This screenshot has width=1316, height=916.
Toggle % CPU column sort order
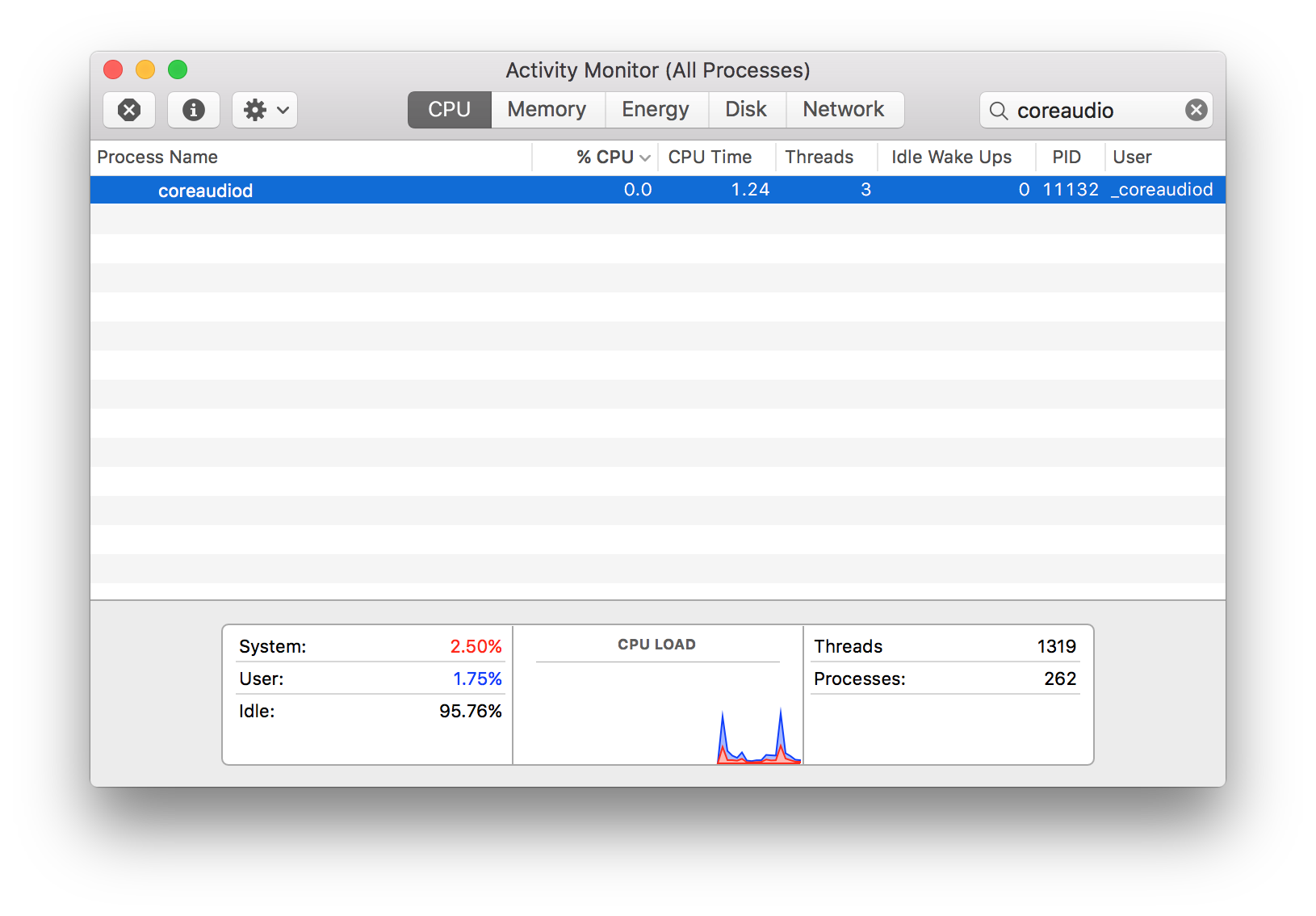[x=596, y=157]
